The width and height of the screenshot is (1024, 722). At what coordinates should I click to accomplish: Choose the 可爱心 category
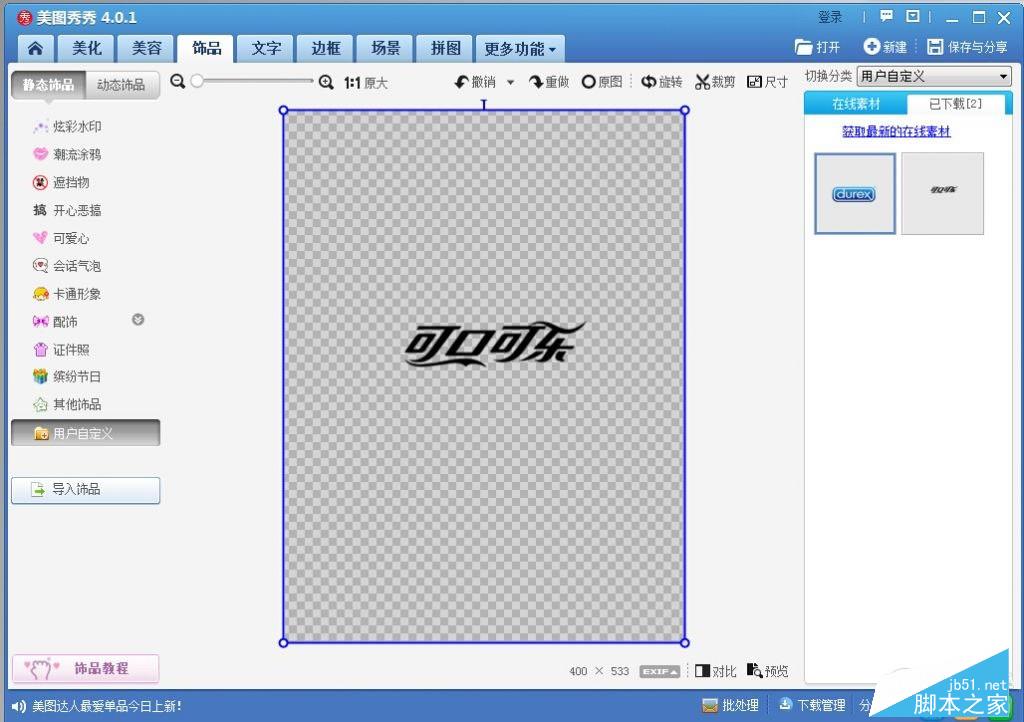61,238
